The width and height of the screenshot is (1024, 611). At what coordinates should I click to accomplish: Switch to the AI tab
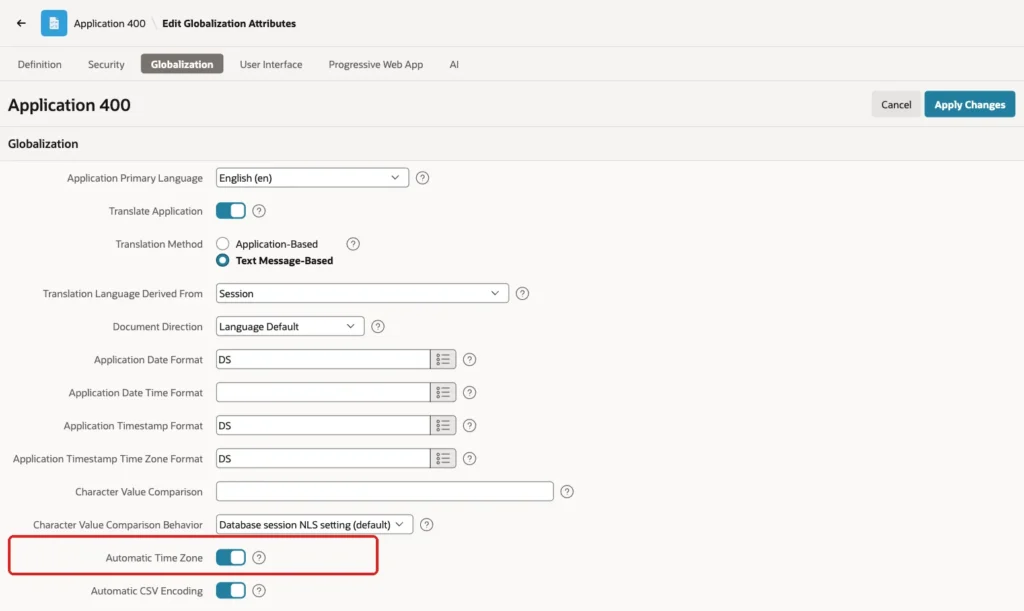pos(454,64)
